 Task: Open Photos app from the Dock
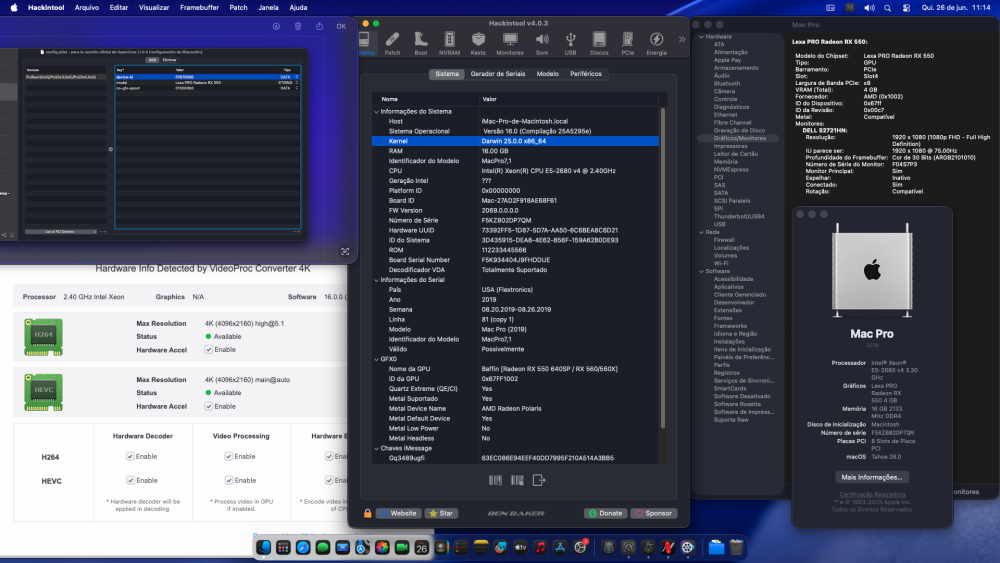382,547
